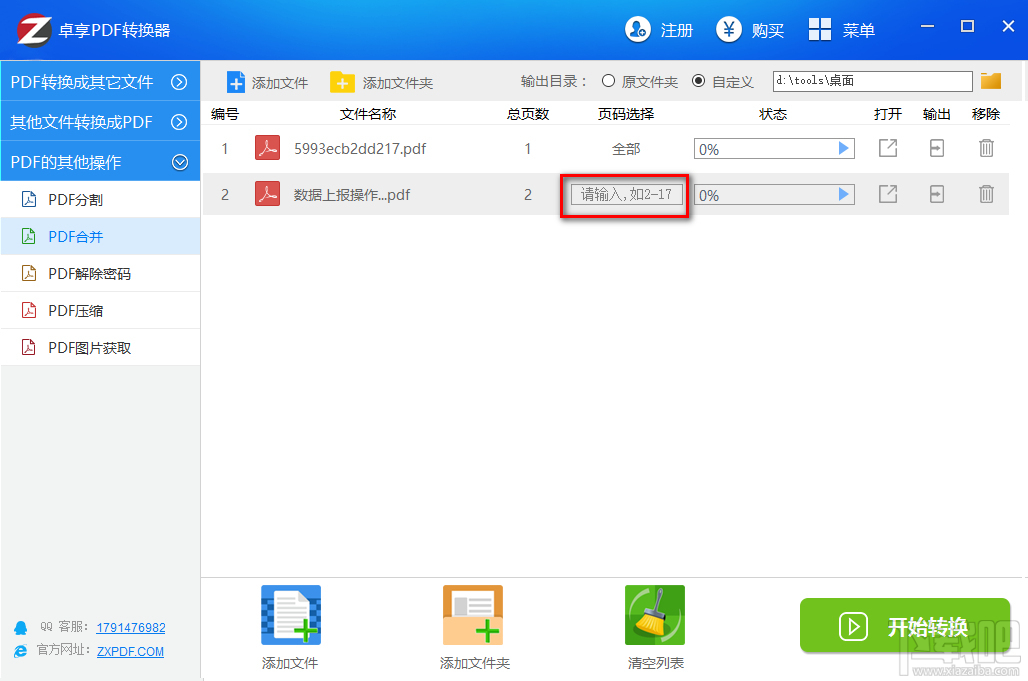Select PDF解除密码 in sidebar
The height and width of the screenshot is (681, 1028).
point(100,273)
